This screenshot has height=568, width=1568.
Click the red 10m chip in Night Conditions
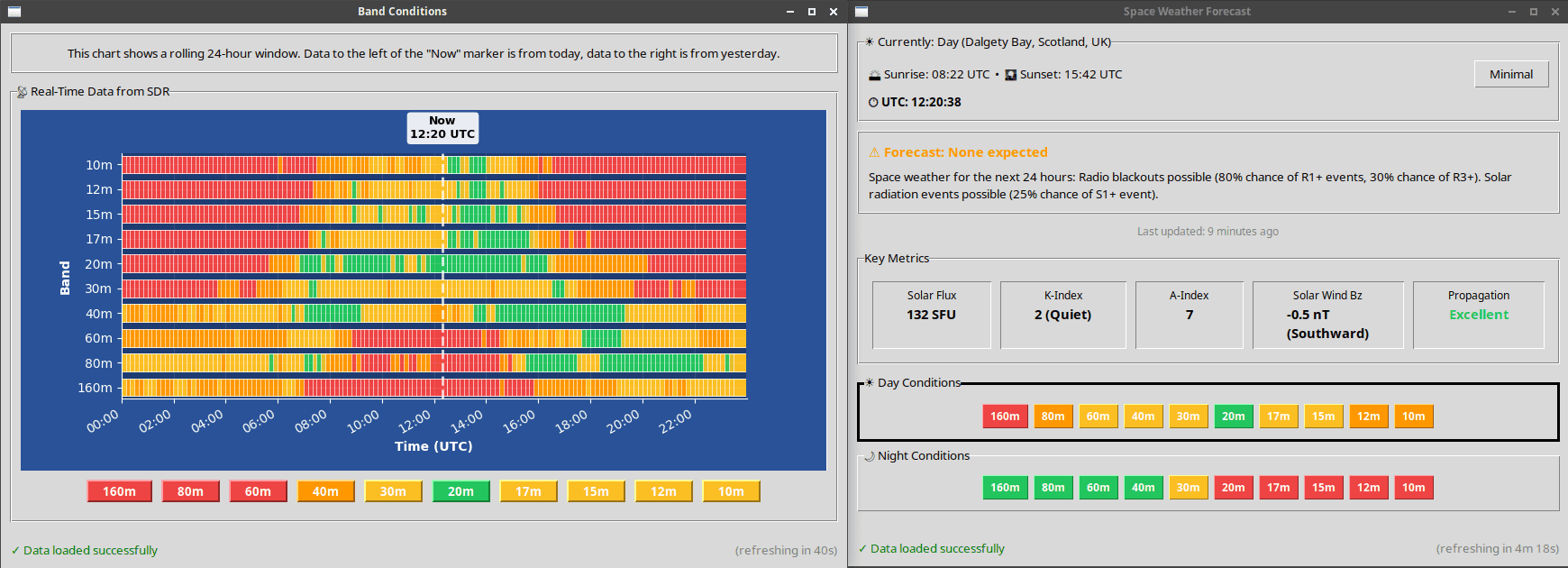(1413, 488)
